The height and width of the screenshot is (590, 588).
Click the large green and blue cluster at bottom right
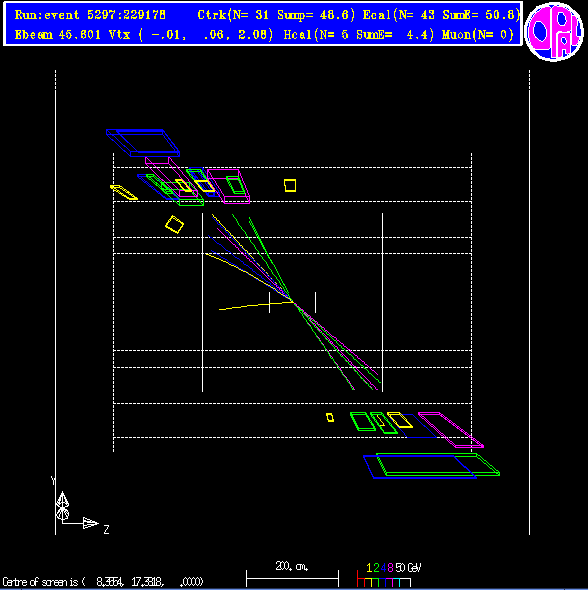[x=432, y=466]
